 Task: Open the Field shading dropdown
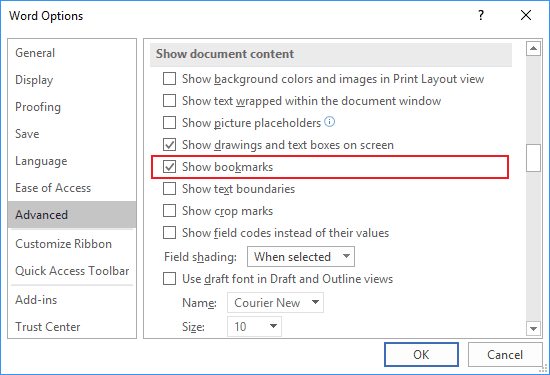[301, 256]
